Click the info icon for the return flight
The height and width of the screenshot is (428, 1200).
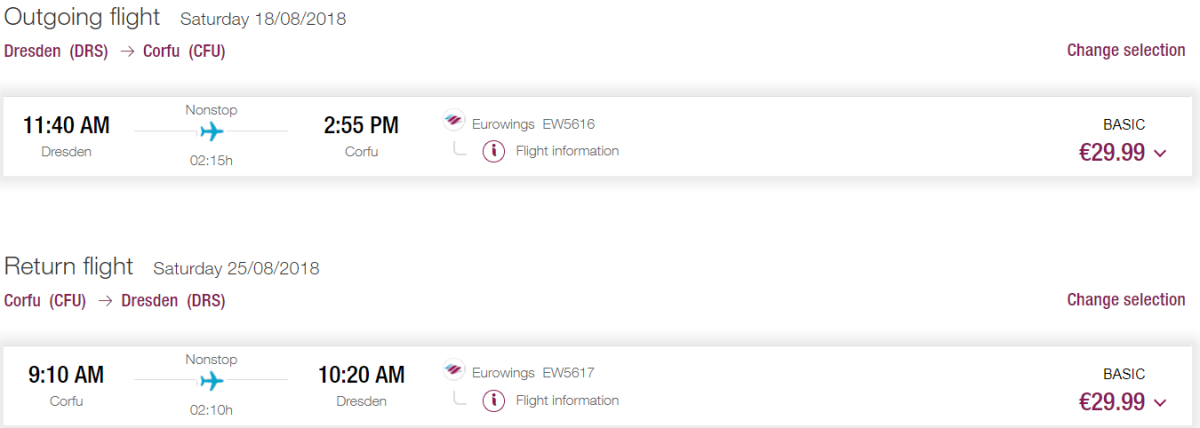[493, 401]
